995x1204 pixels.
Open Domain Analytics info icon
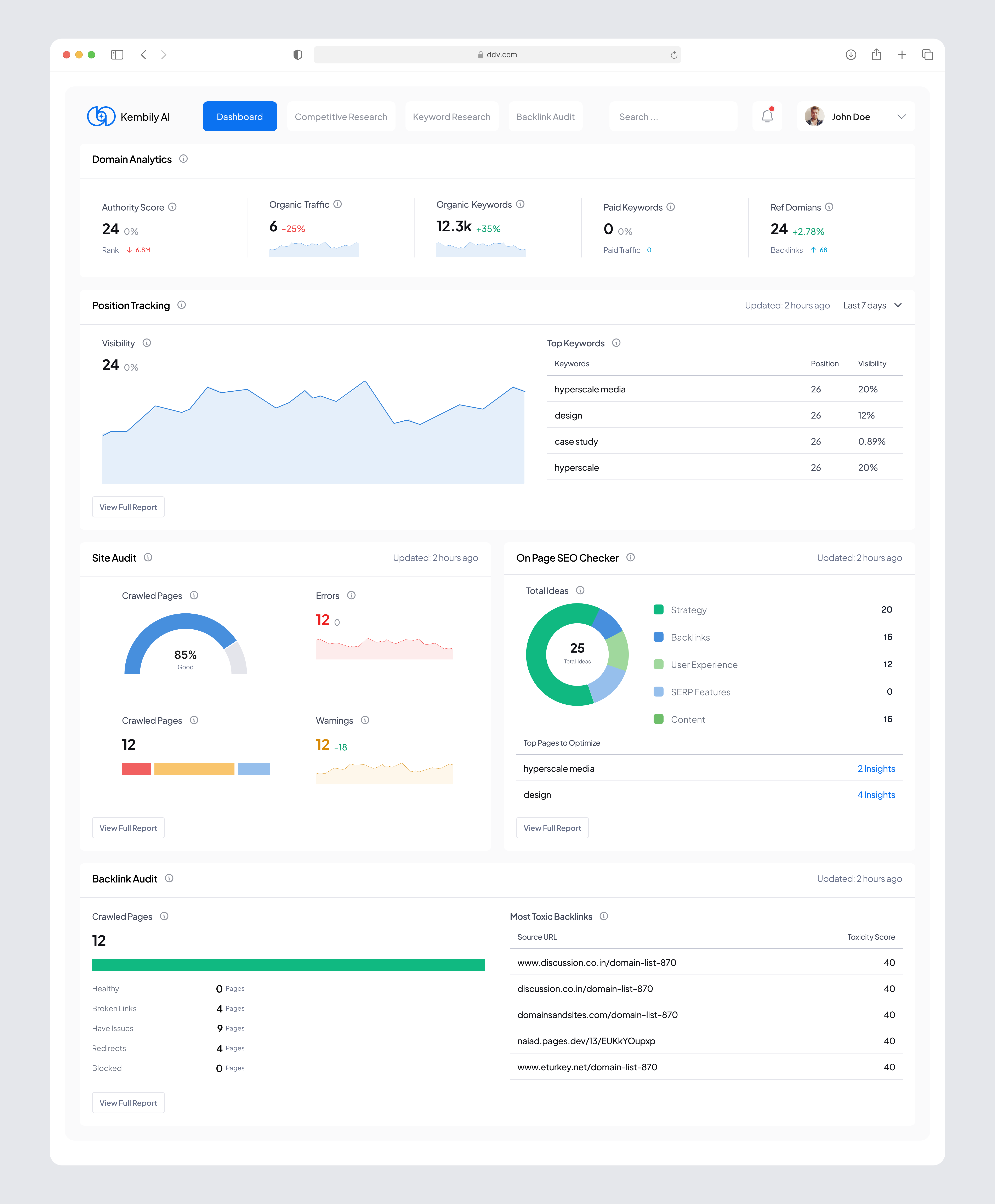point(183,159)
